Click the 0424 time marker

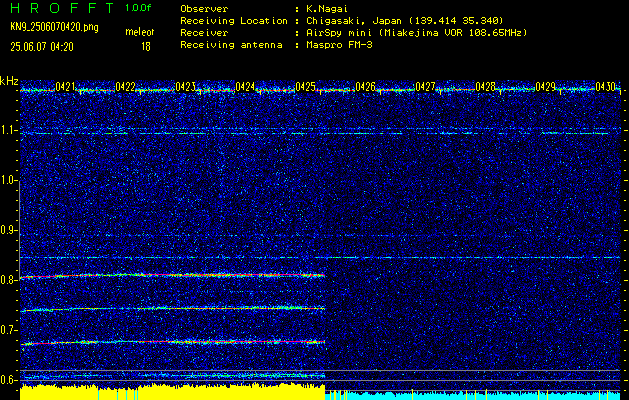point(246,86)
